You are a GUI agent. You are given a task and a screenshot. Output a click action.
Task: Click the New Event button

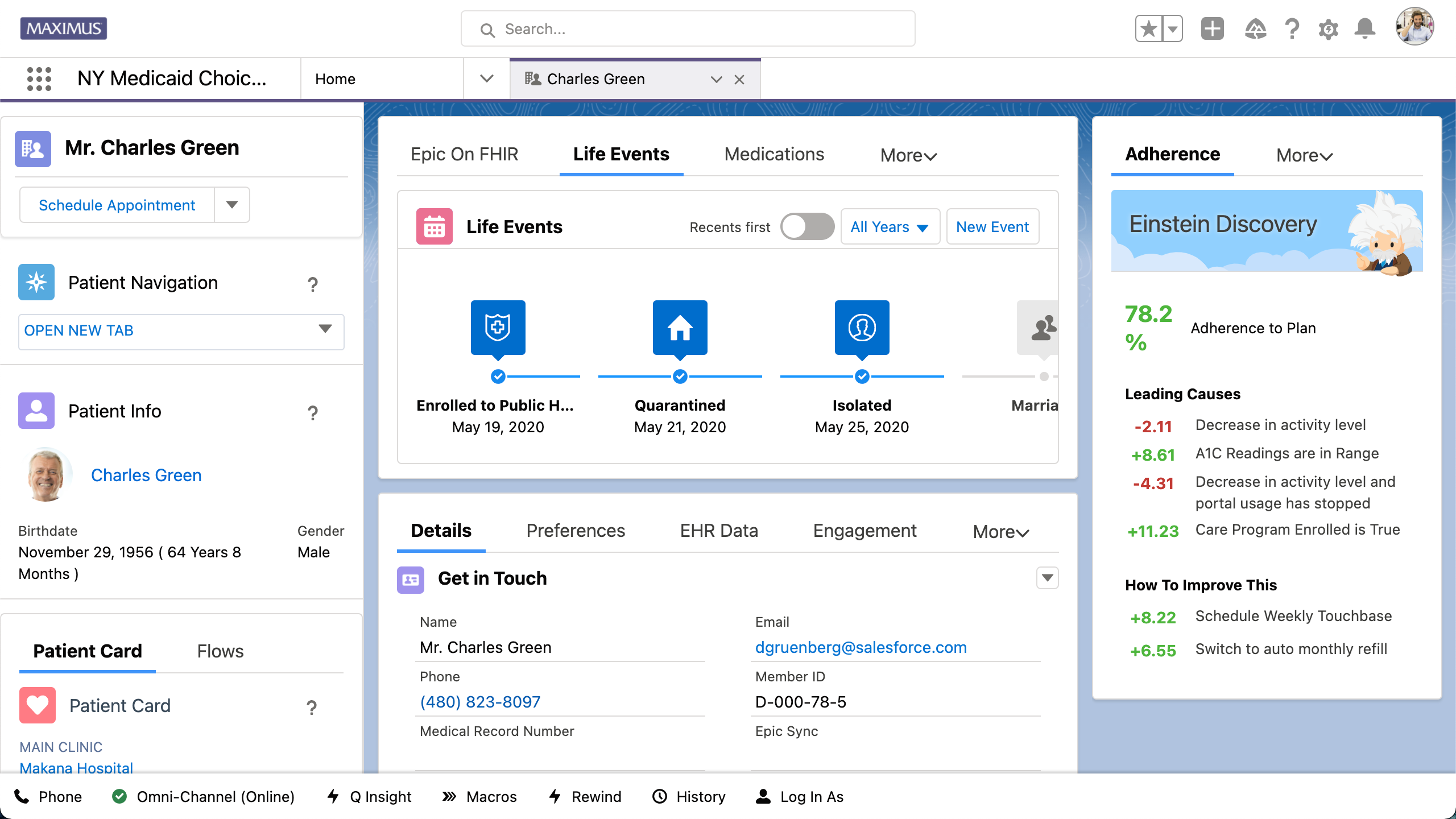point(992,227)
